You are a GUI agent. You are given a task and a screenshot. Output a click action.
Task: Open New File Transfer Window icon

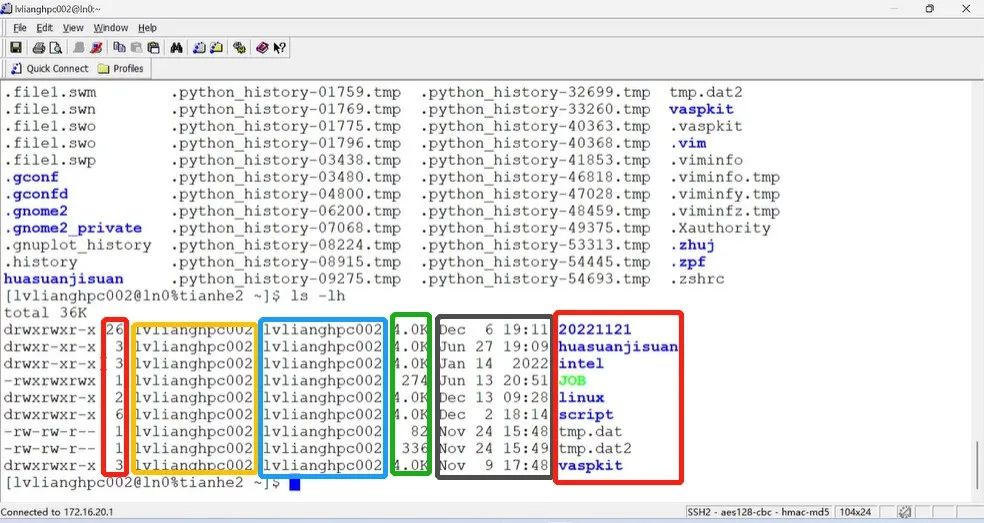[x=217, y=48]
